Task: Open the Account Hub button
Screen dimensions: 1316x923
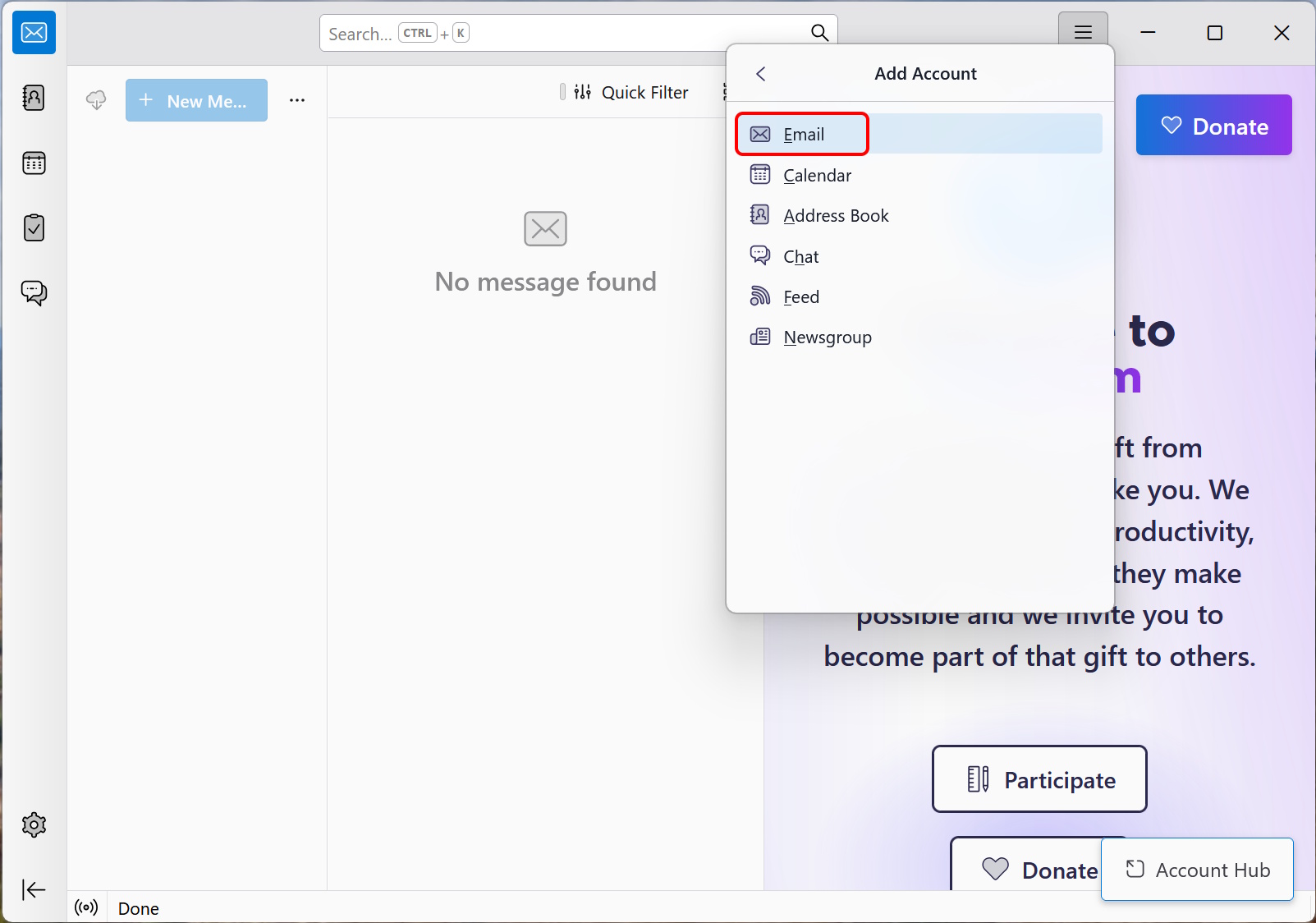Action: click(x=1197, y=869)
